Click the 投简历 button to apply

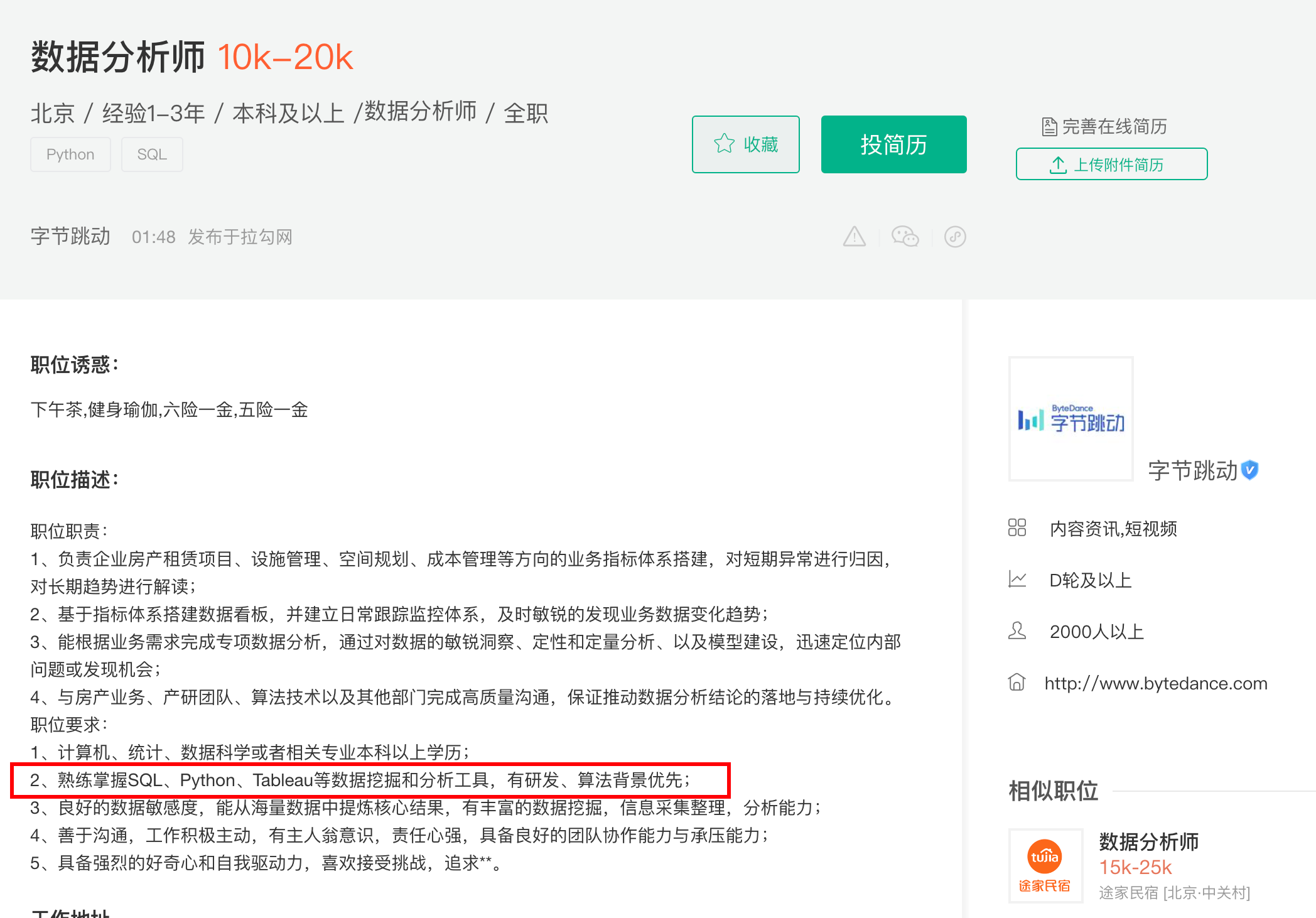coord(893,144)
